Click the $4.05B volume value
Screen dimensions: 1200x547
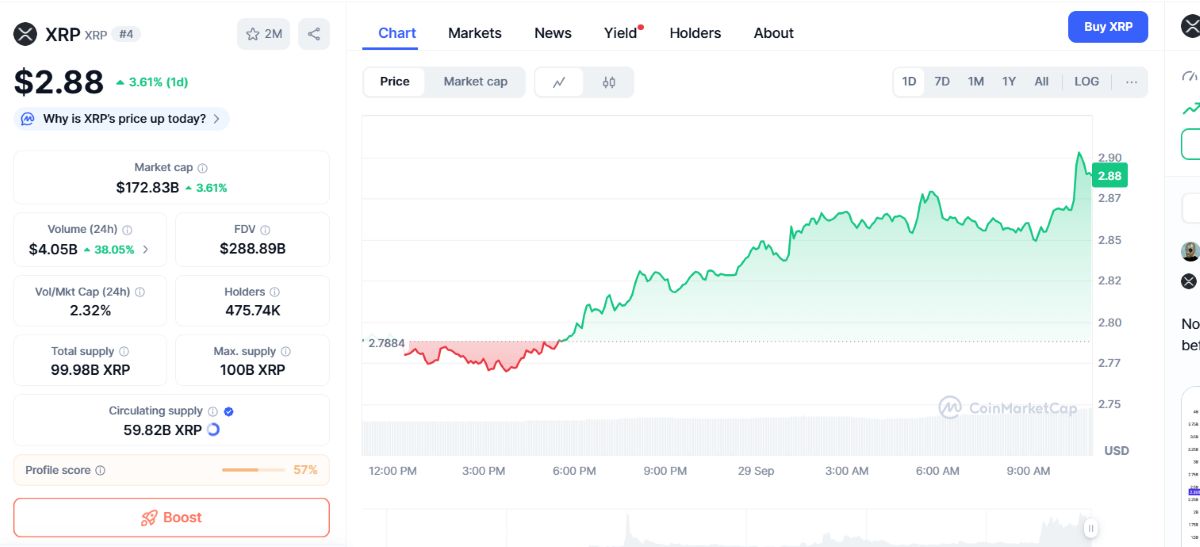(x=53, y=249)
